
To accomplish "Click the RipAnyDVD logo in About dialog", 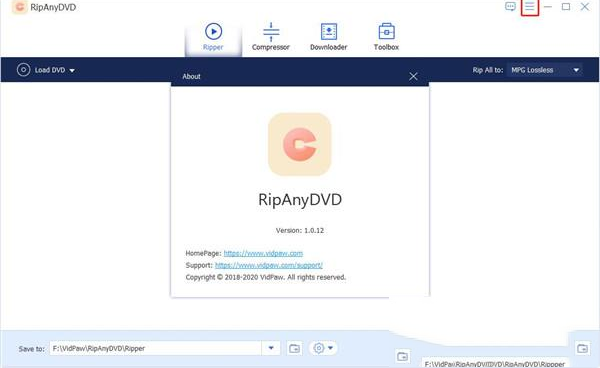I will (300, 144).
